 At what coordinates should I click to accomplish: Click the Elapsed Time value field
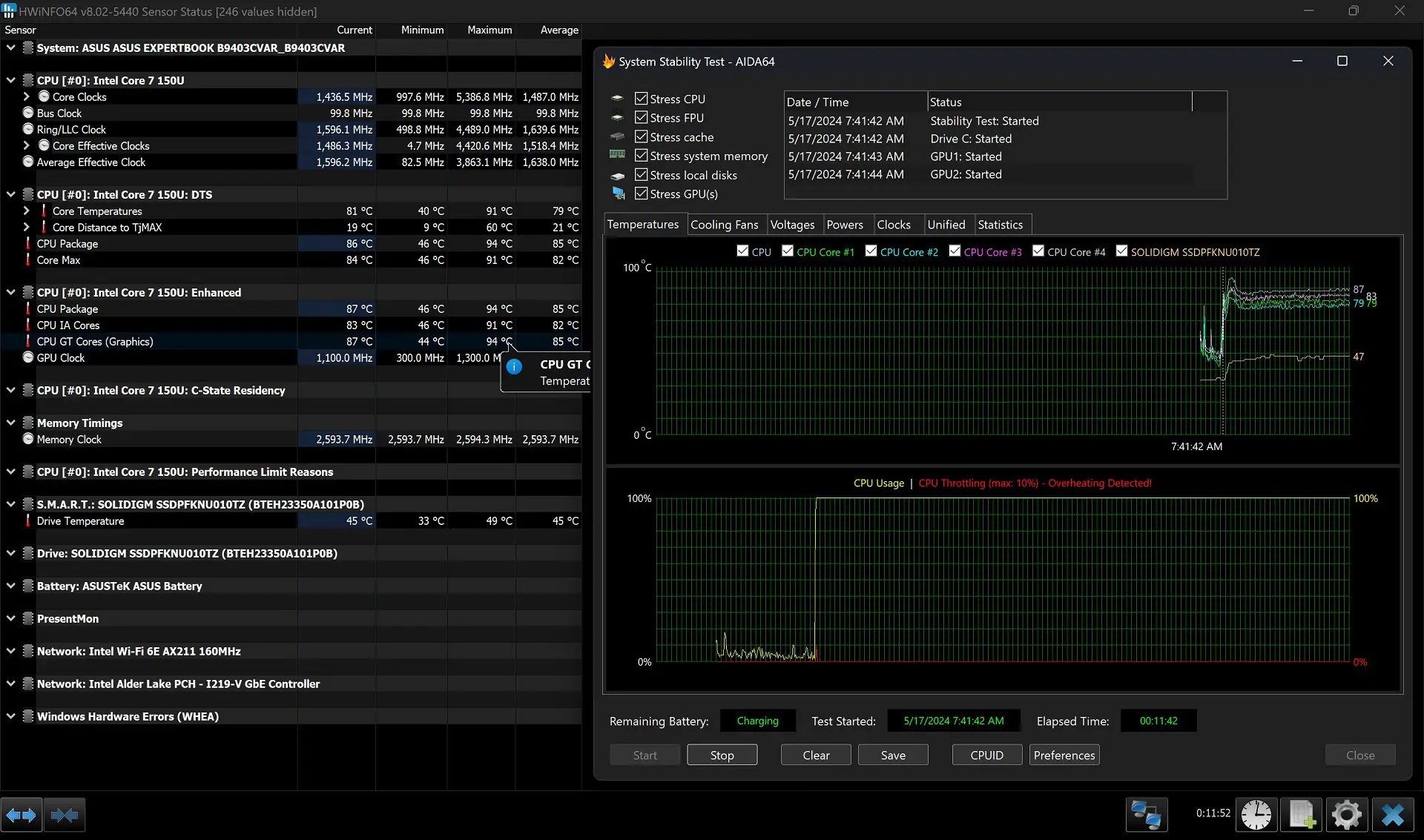point(1158,721)
